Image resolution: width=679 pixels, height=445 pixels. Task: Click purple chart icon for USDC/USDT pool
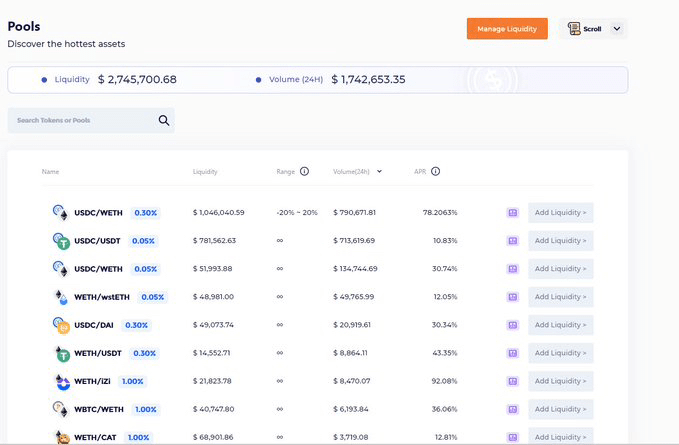(512, 241)
